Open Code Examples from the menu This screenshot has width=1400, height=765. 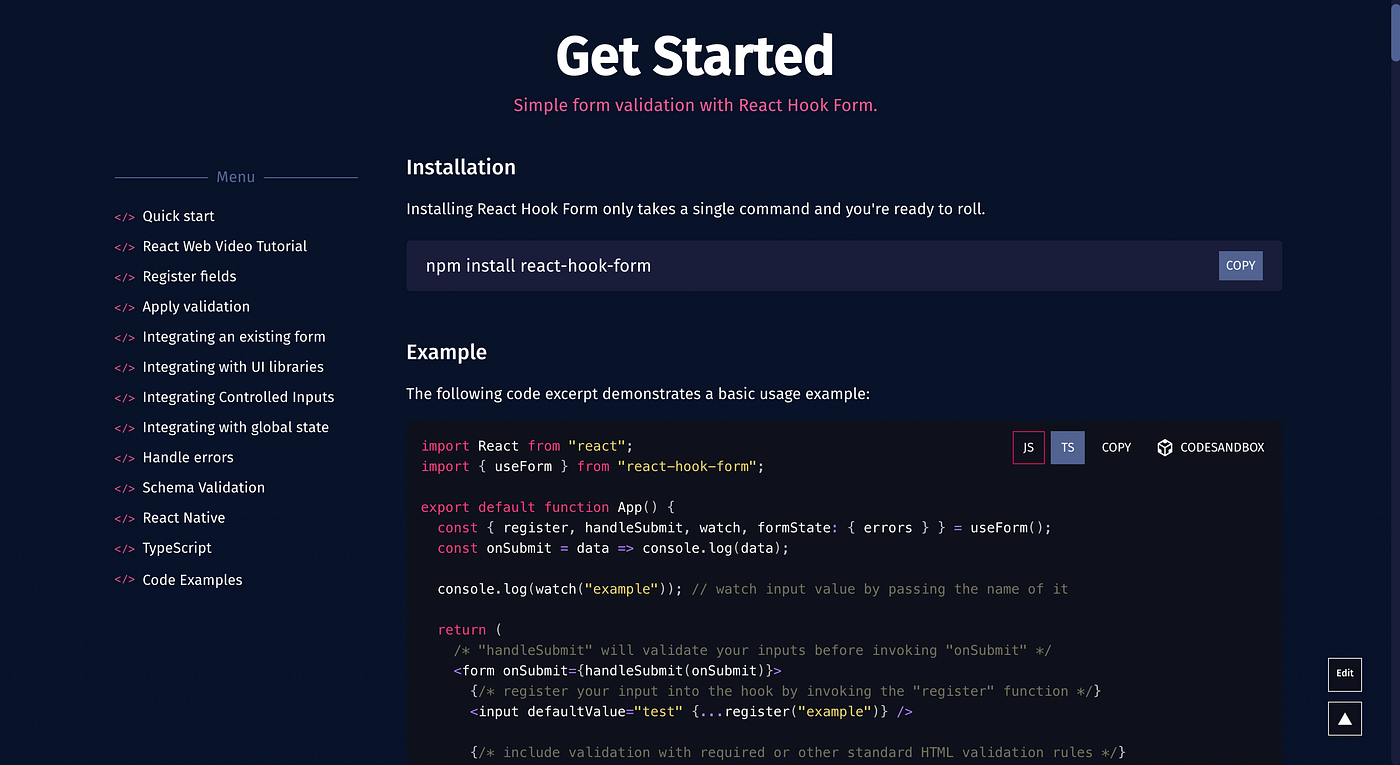(x=192, y=580)
